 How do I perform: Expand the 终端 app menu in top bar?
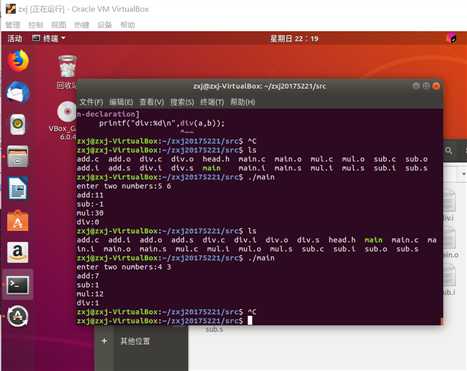click(x=49, y=38)
